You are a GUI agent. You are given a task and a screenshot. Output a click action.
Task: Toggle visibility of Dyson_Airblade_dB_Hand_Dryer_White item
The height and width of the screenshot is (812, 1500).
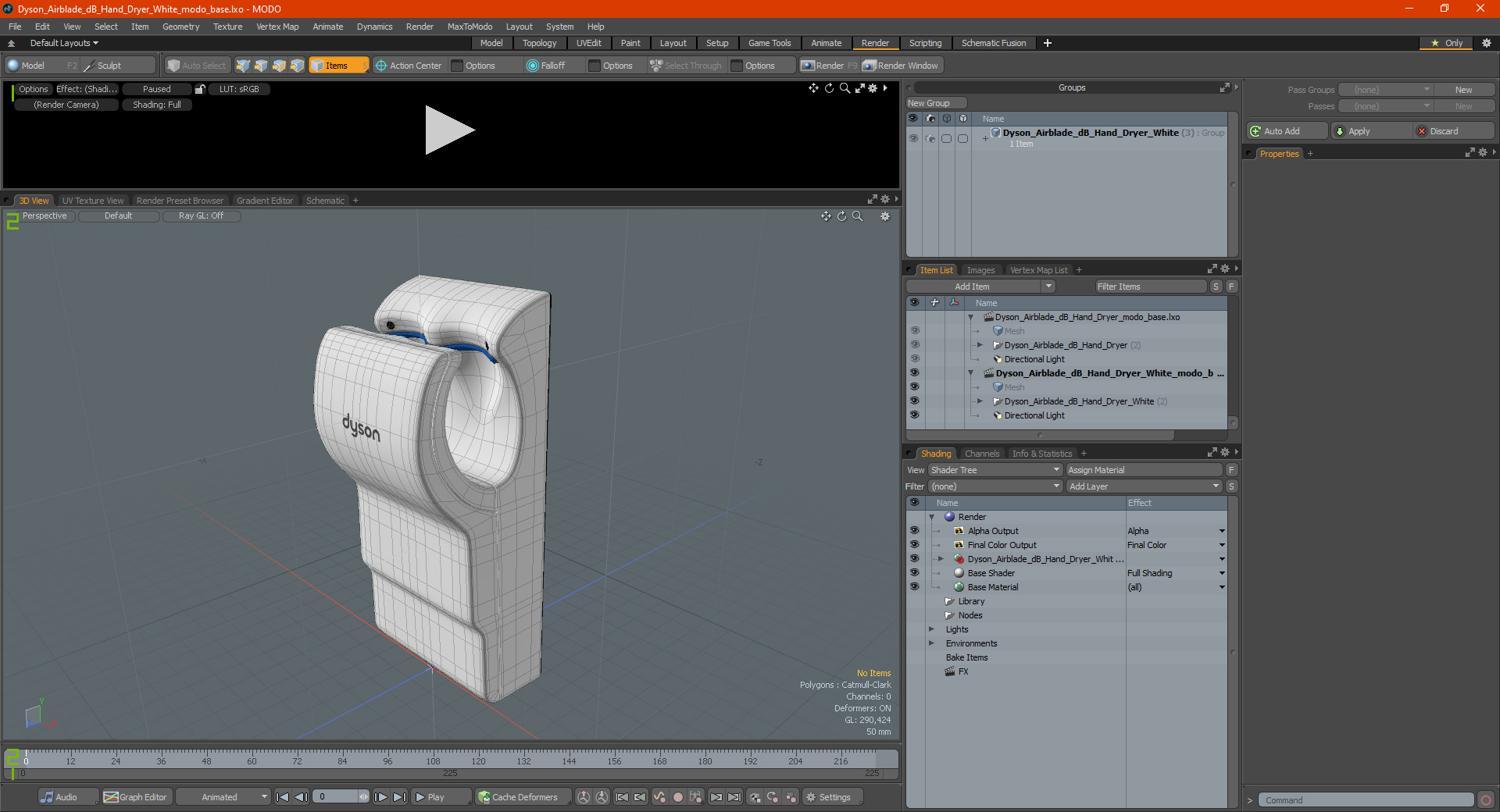914,401
